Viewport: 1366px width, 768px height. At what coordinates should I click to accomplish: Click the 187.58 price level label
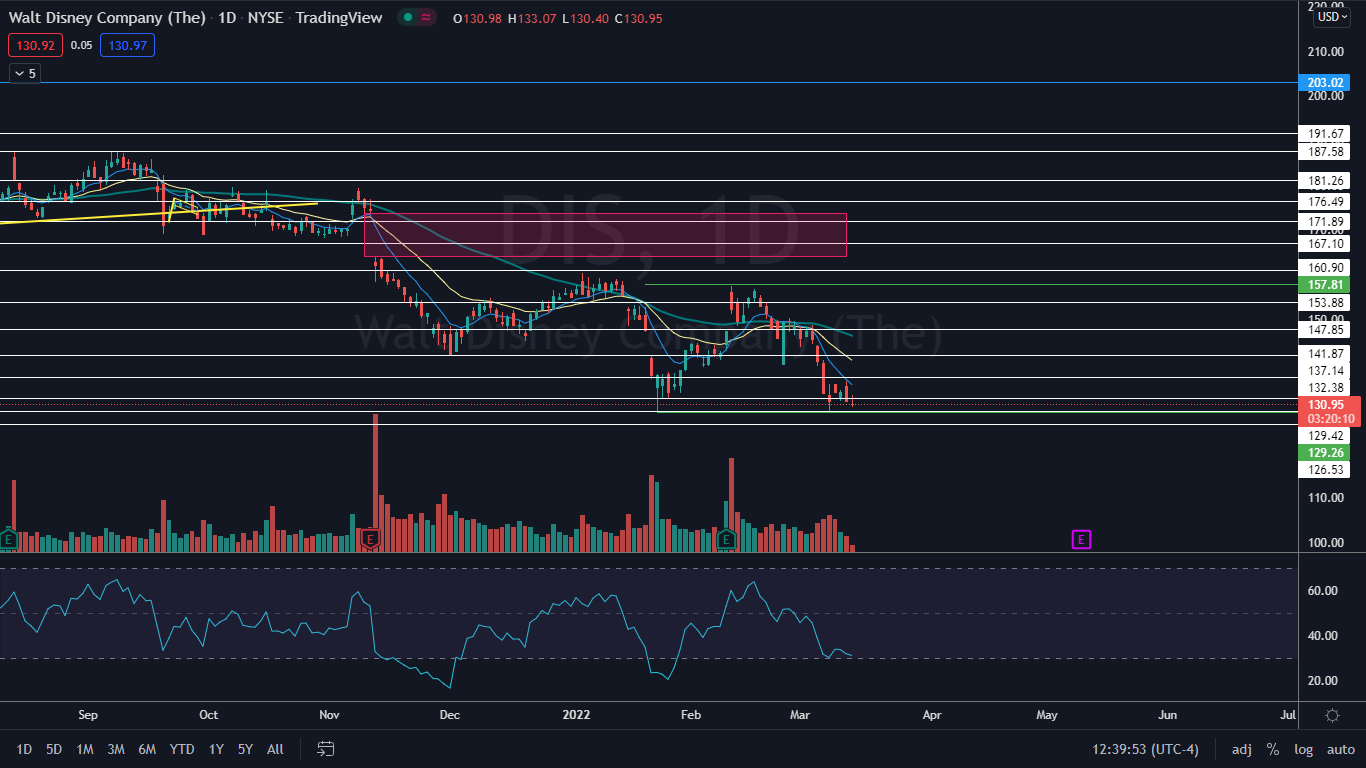(x=1324, y=152)
